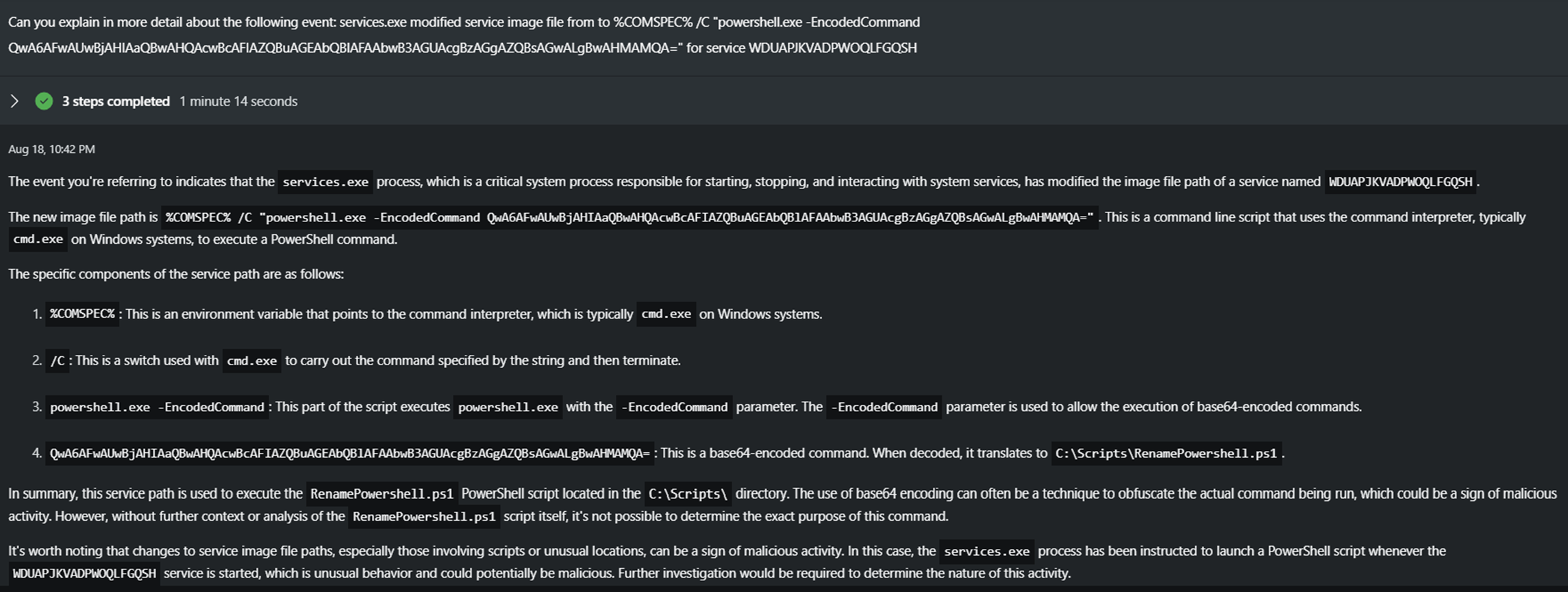Click the %COMSPEC% code in list item 1
Viewport: 1568px width, 592px height.
pos(82,314)
